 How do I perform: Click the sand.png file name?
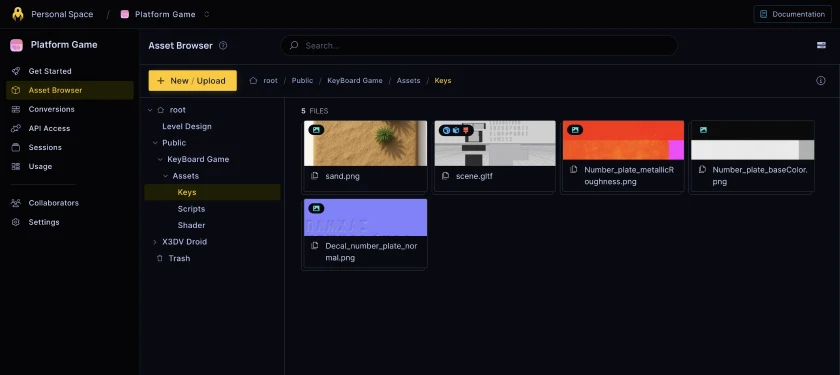(x=342, y=176)
